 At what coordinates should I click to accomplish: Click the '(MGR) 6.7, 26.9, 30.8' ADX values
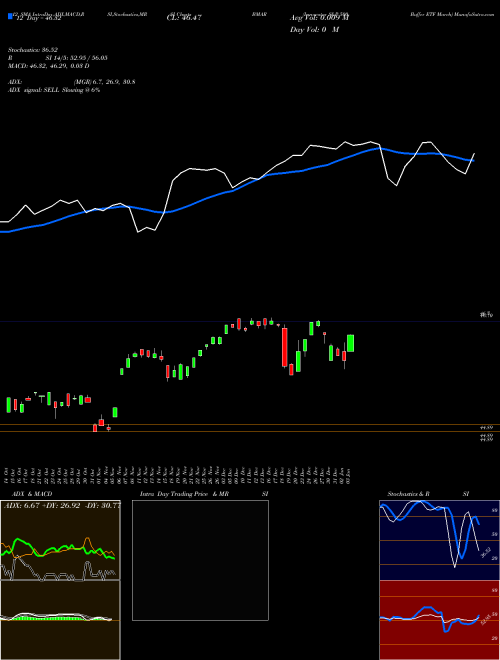coord(105,82)
